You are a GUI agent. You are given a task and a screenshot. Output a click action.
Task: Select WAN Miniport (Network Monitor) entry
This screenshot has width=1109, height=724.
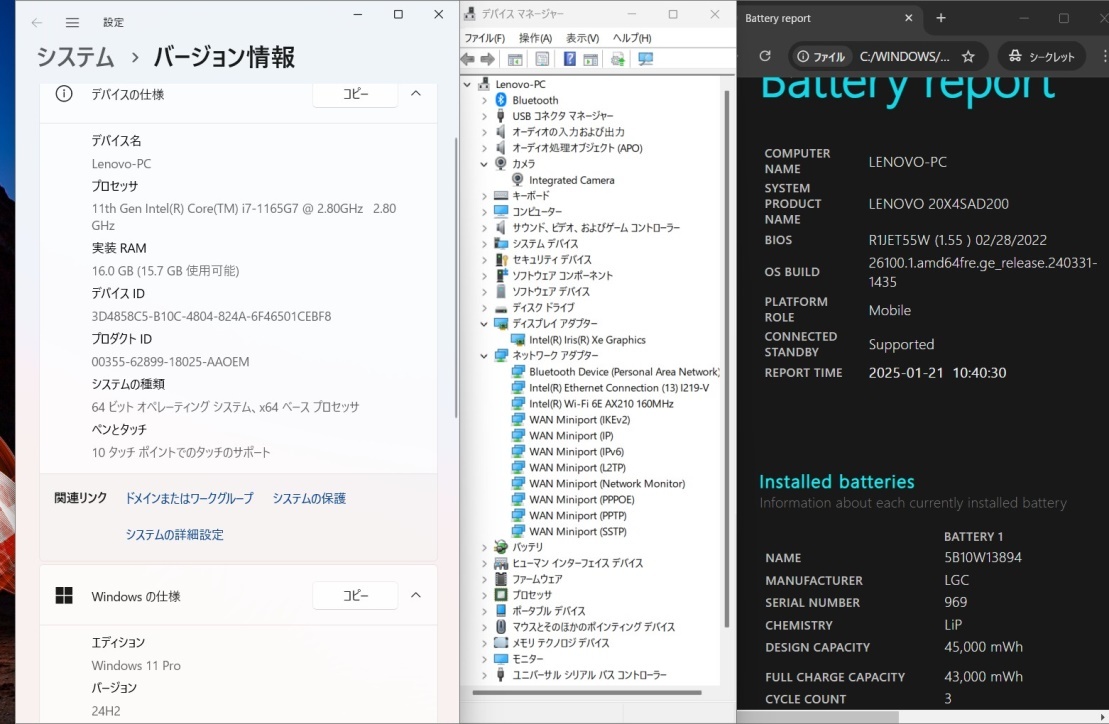pos(607,484)
